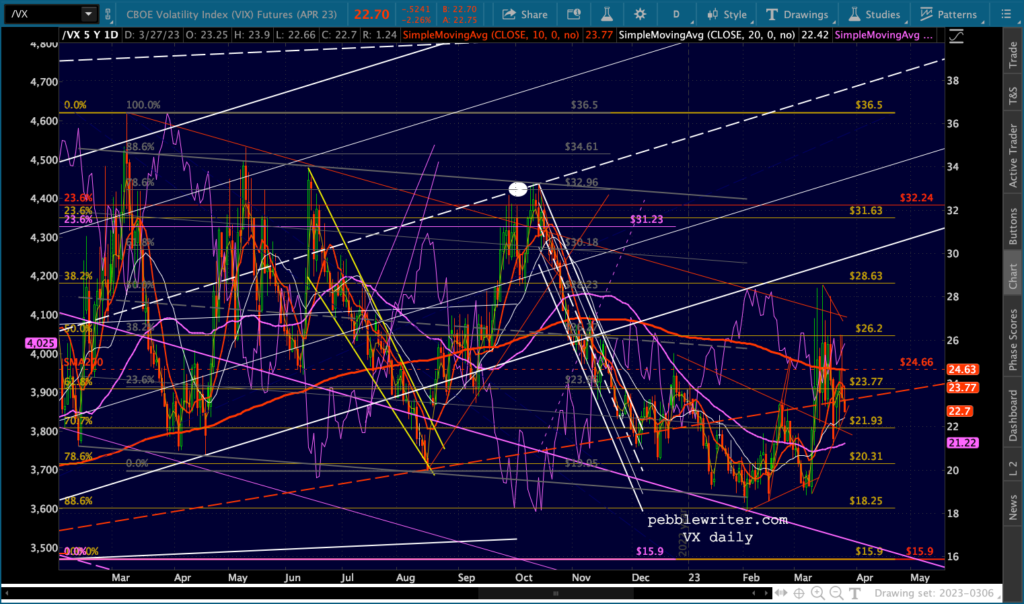1024x604 pixels.
Task: Open the Dashboard sidebar tab
Action: [1013, 415]
